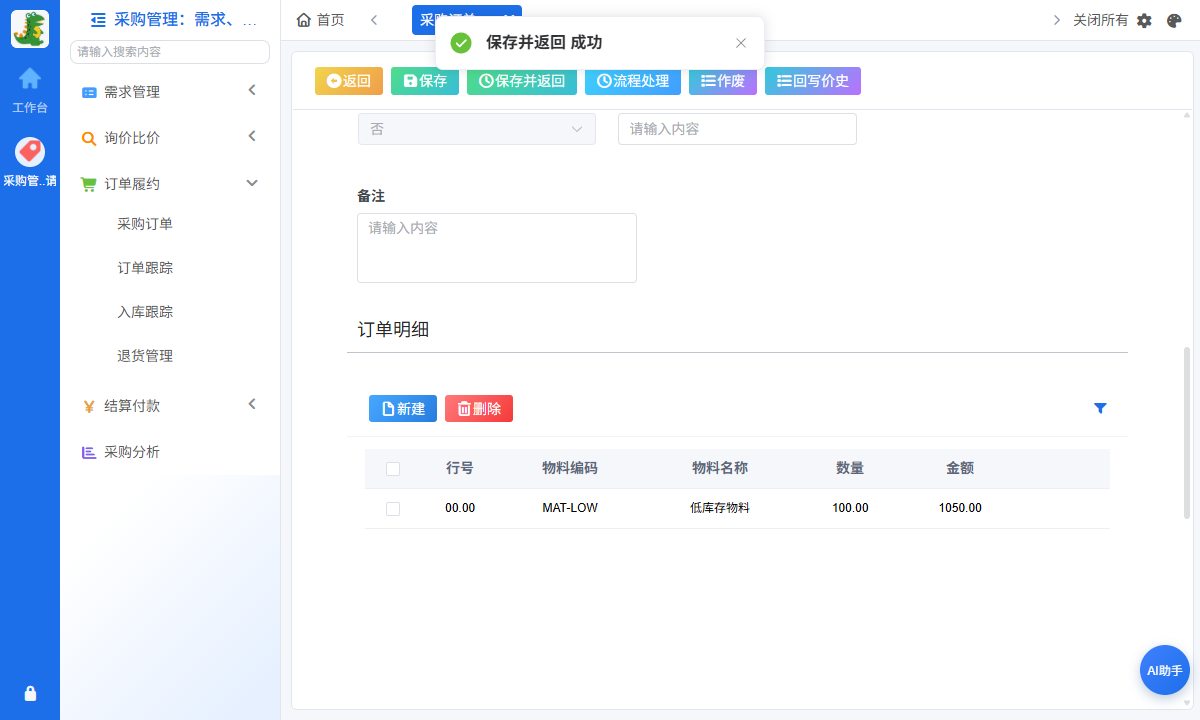Click the green success checkmark icon
Screen dimensions: 1200x720
tap(461, 43)
